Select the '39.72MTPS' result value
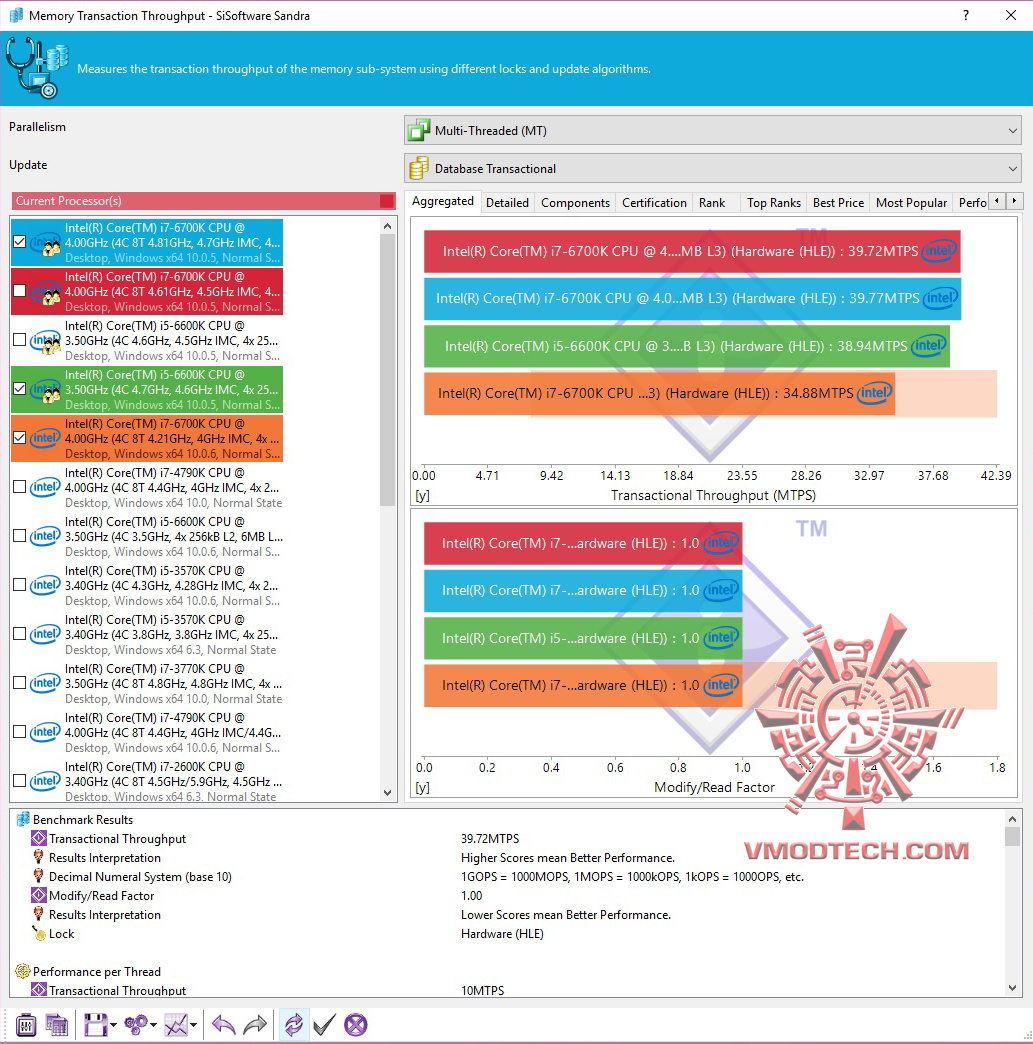 [x=490, y=838]
